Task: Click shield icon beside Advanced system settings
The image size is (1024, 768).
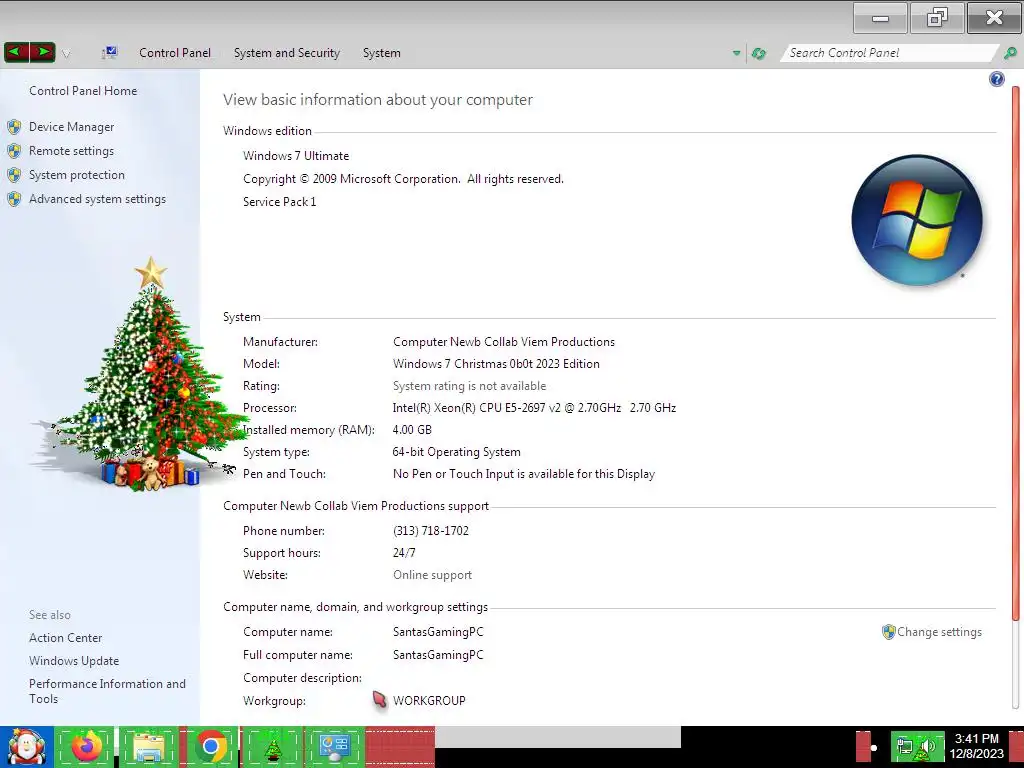Action: tap(14, 199)
